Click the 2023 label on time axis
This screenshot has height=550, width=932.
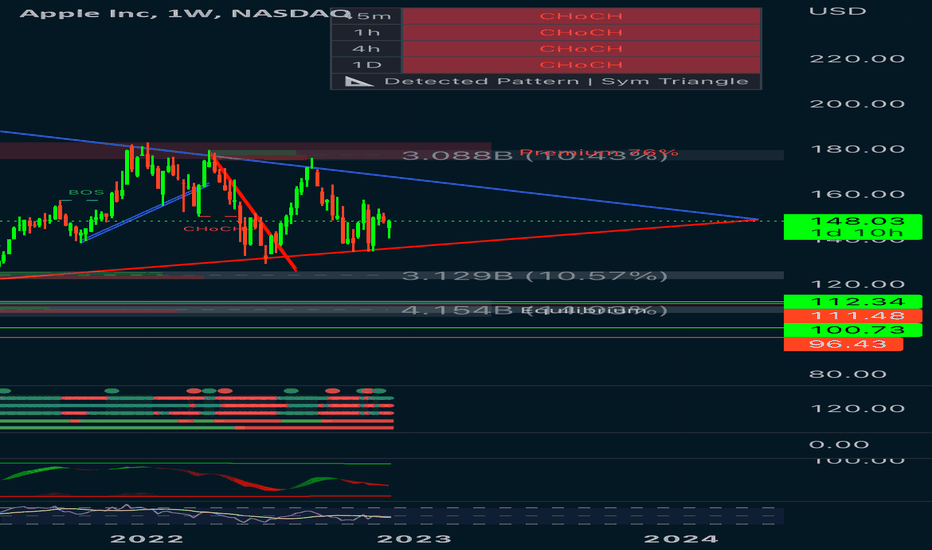(414, 539)
